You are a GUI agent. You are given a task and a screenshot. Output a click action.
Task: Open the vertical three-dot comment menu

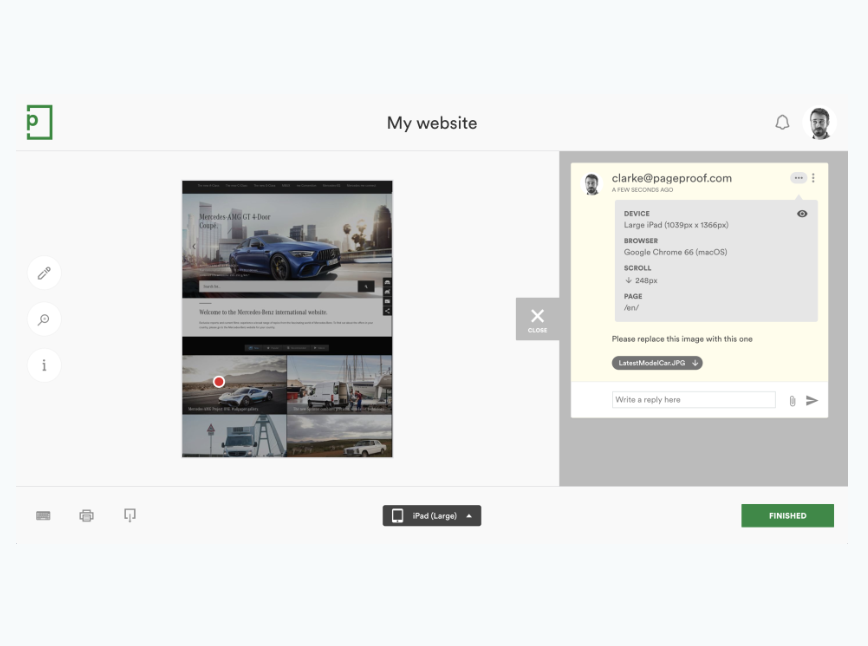pos(813,177)
